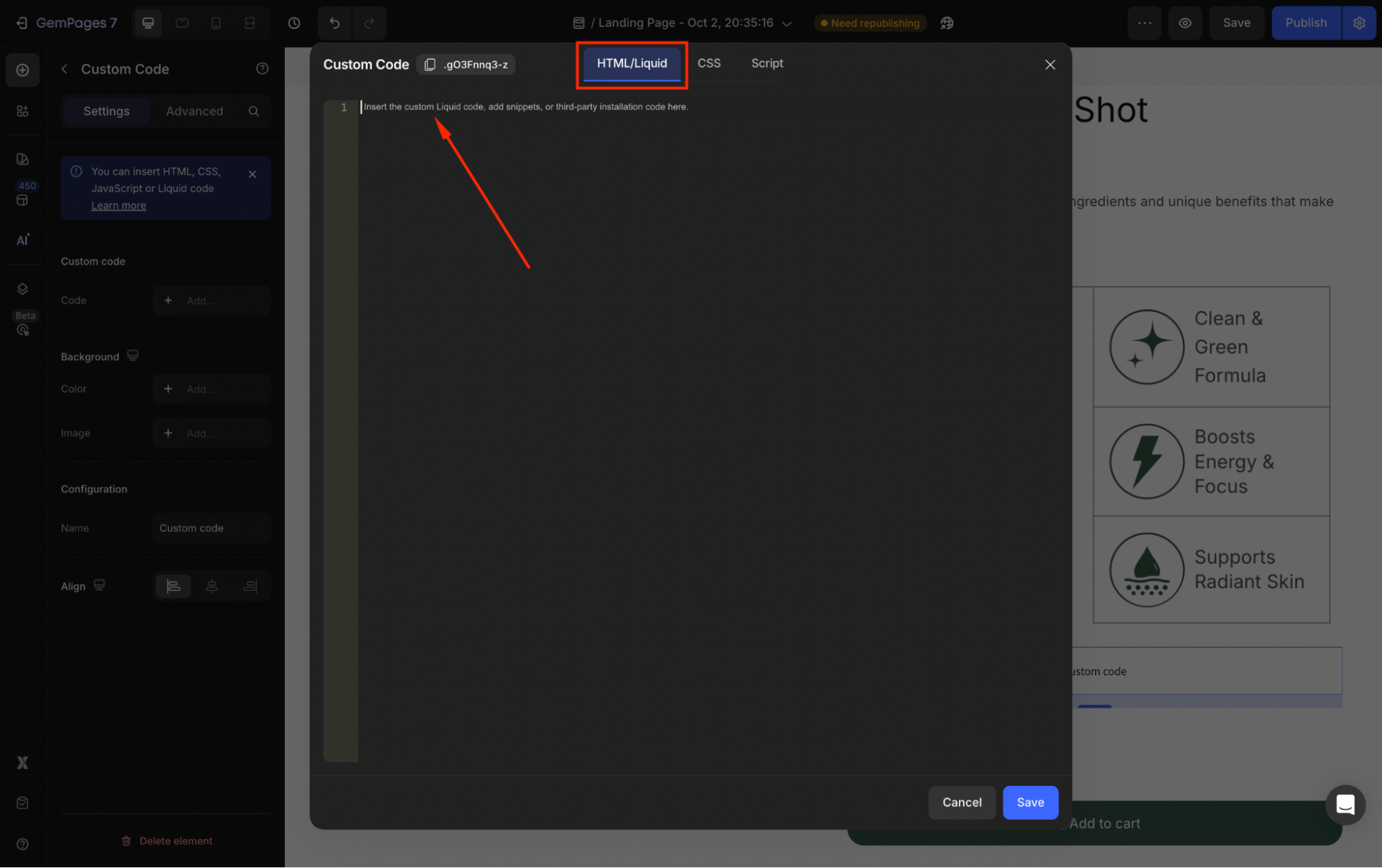This screenshot has width=1382, height=868.
Task: Preview page with eye icon
Action: pyautogui.click(x=1185, y=23)
